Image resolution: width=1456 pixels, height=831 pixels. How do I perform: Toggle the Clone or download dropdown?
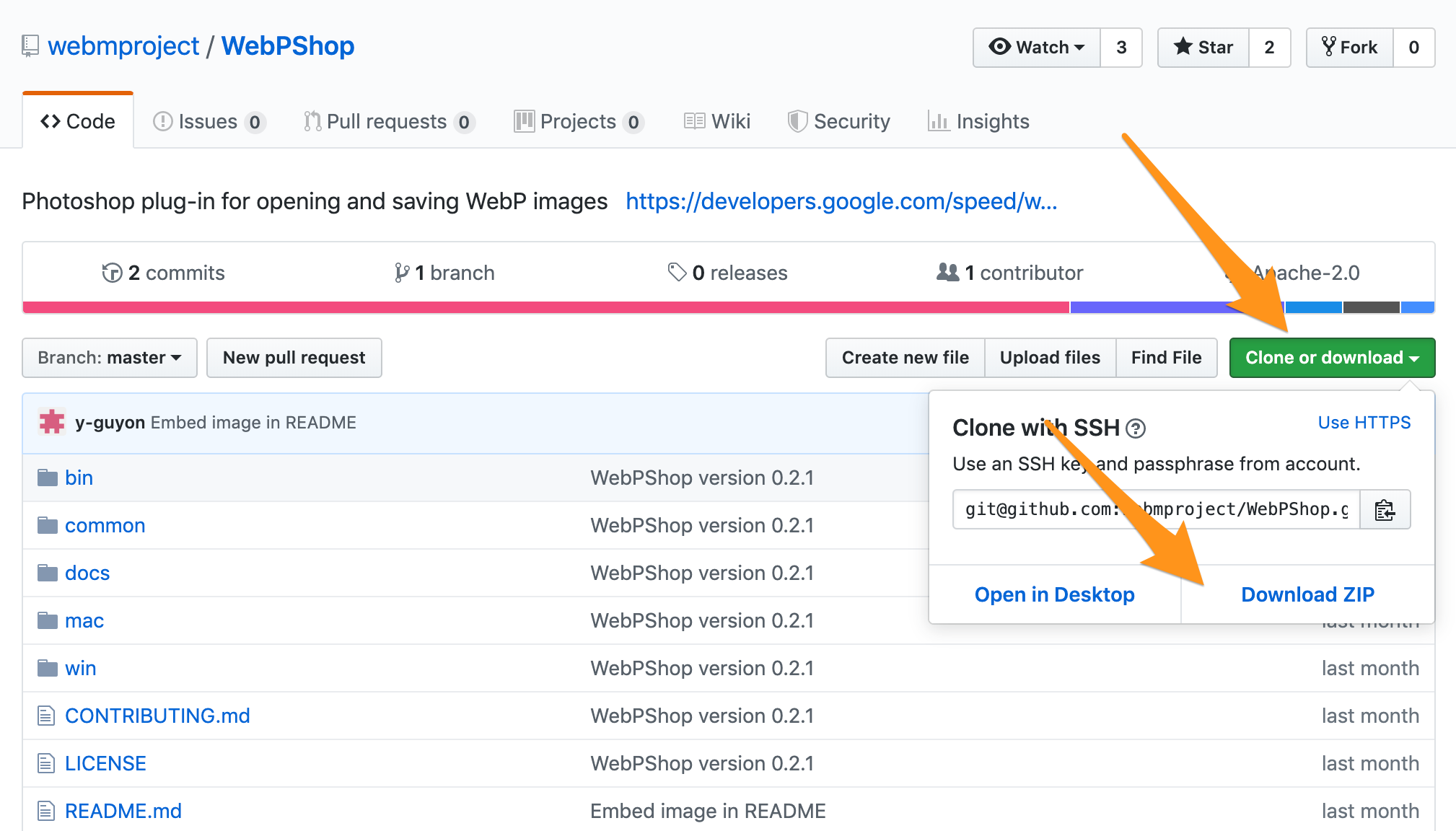tap(1332, 358)
